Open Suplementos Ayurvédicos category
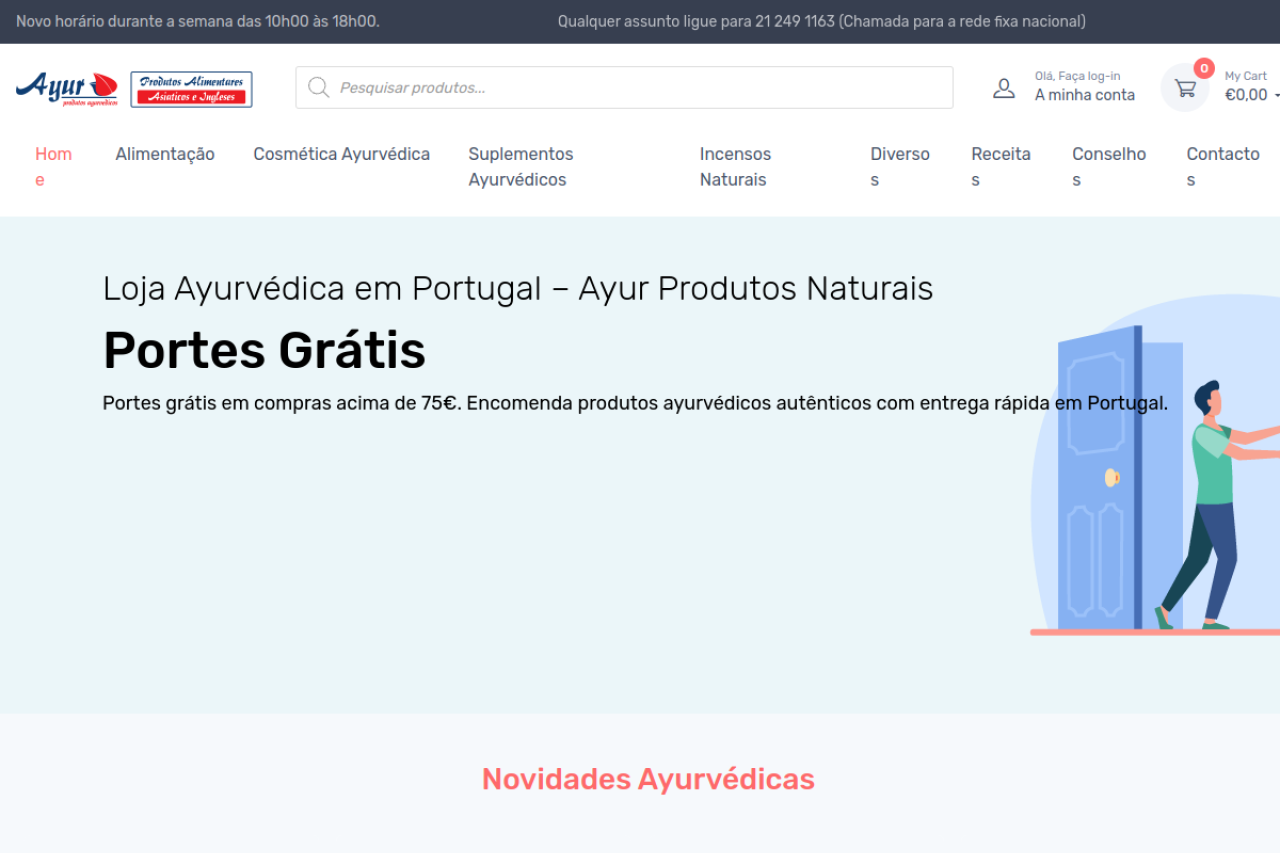 pos(520,166)
